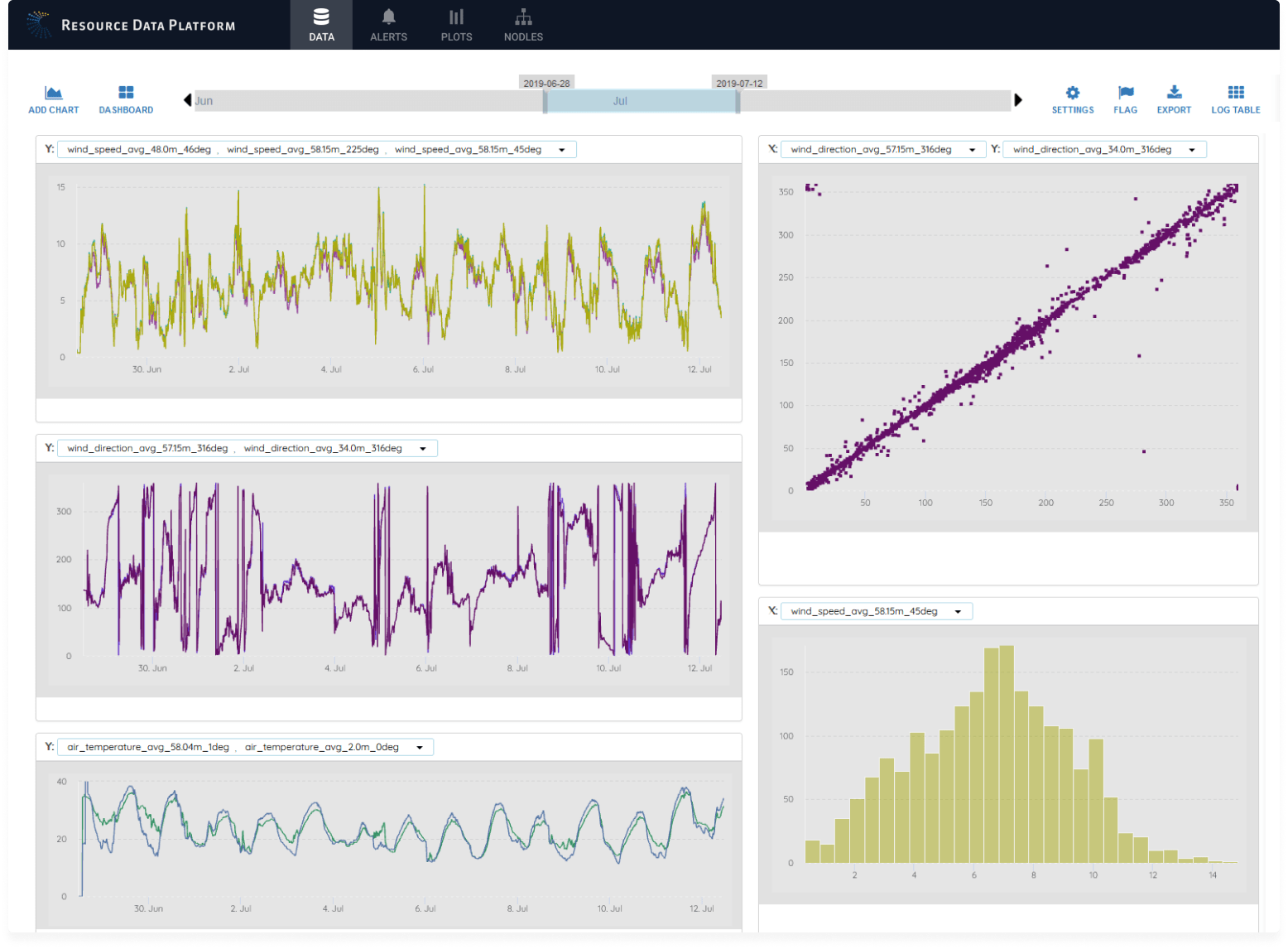Open the Plots tab

point(456,25)
